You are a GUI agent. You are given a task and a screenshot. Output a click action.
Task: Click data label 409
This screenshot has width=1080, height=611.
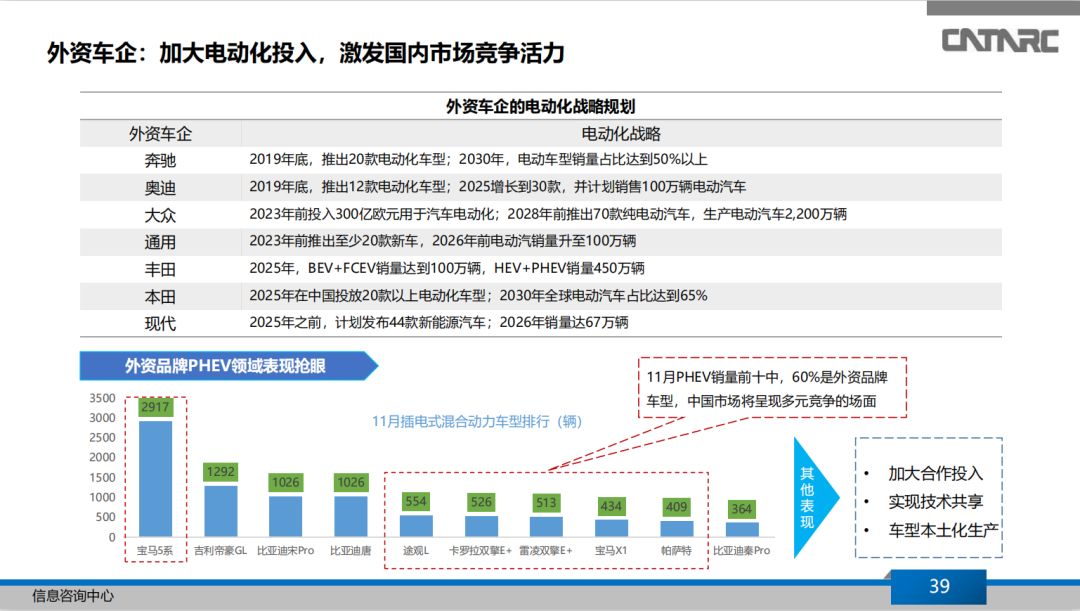click(x=676, y=507)
